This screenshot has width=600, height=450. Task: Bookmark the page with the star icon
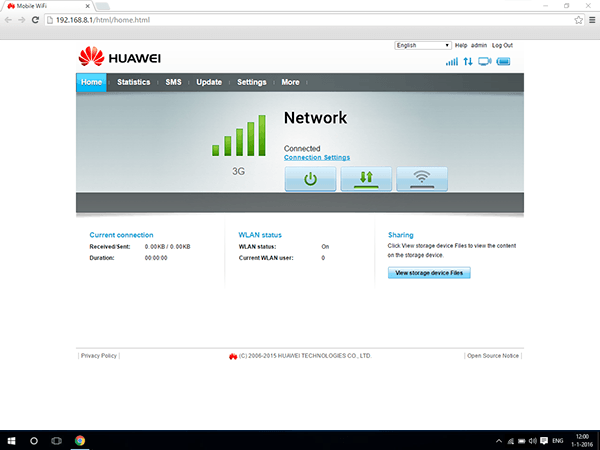578,20
